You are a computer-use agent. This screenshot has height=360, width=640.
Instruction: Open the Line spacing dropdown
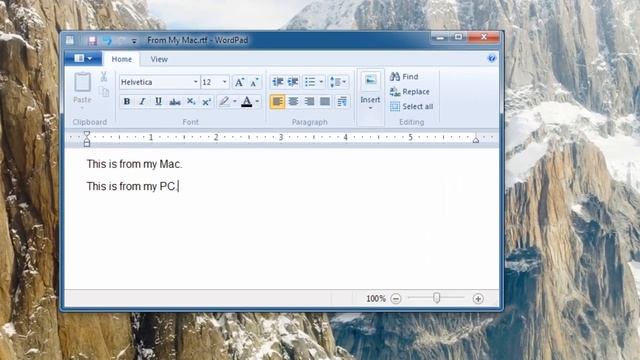click(x=338, y=82)
